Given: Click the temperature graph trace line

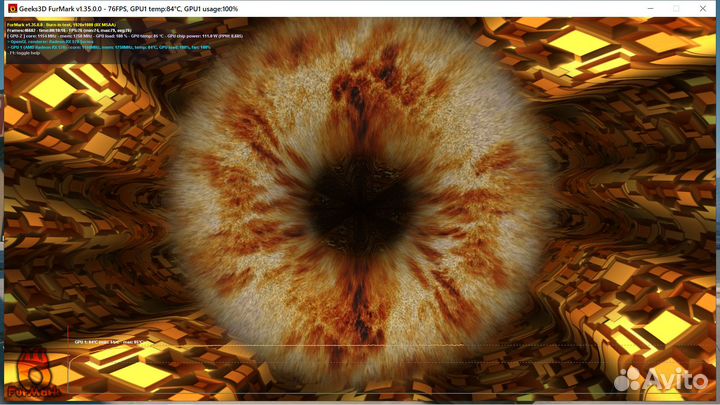Looking at the screenshot, I should (x=300, y=346).
